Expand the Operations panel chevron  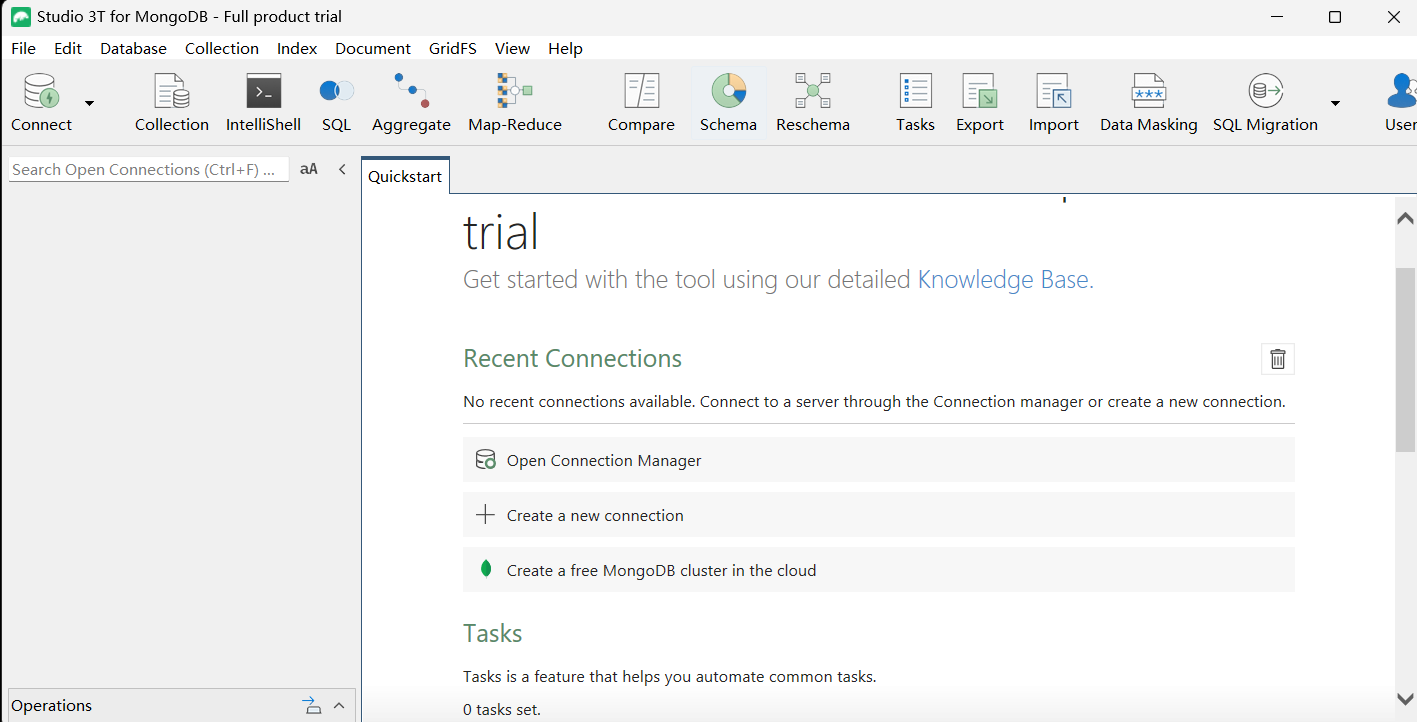(x=339, y=705)
